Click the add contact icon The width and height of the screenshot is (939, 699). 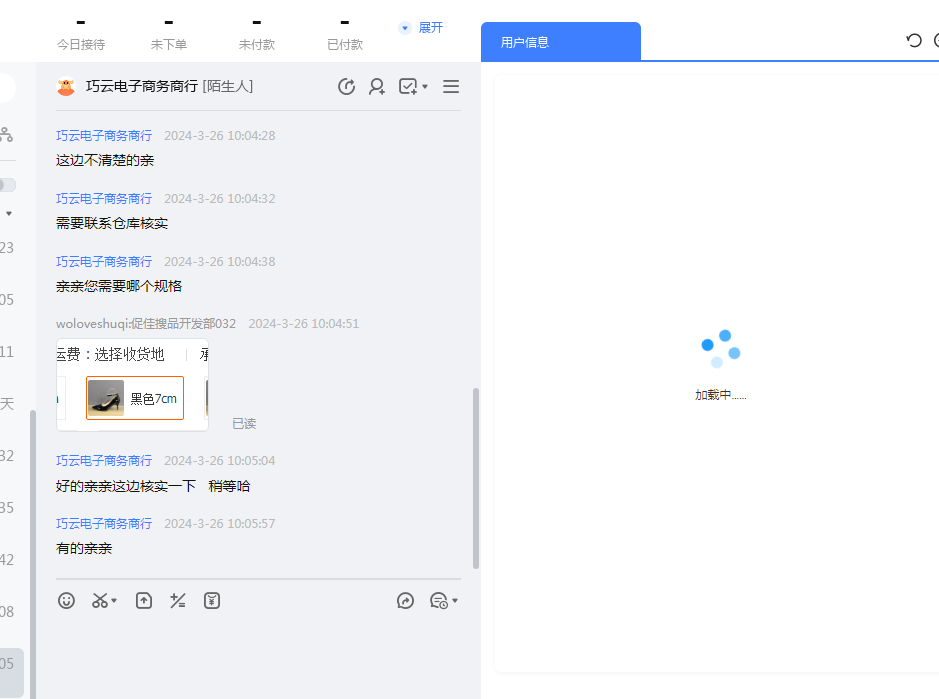tap(377, 87)
